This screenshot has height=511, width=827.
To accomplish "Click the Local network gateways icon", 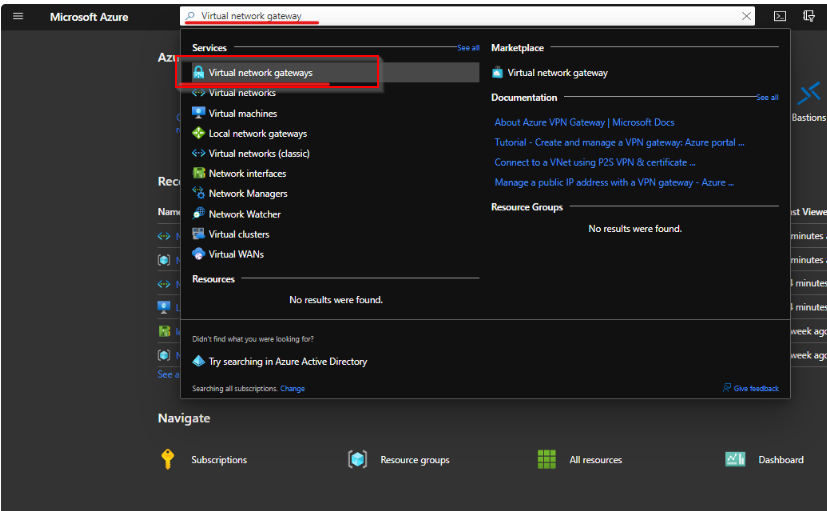I will click(198, 133).
